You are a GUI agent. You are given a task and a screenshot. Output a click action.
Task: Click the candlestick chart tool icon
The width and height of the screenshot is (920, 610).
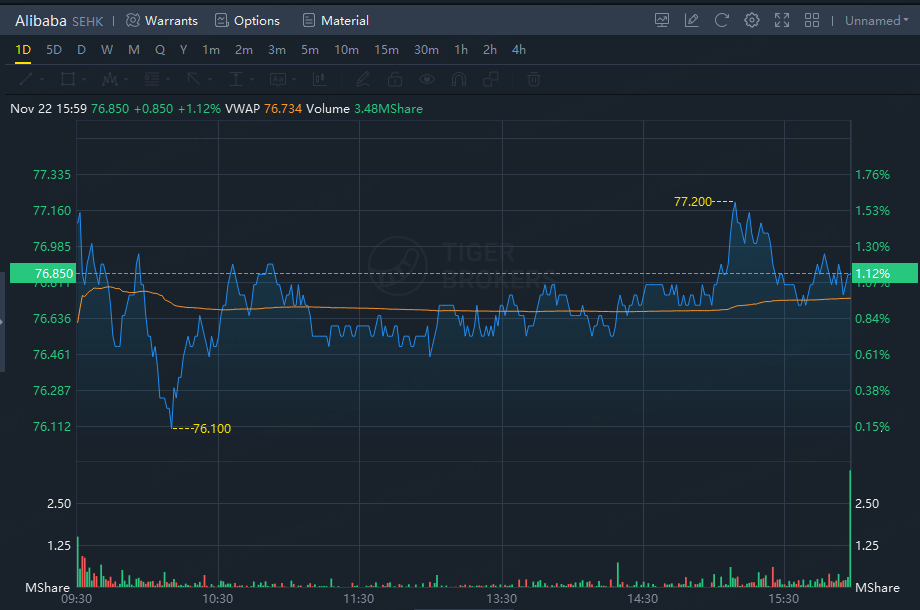[x=320, y=79]
